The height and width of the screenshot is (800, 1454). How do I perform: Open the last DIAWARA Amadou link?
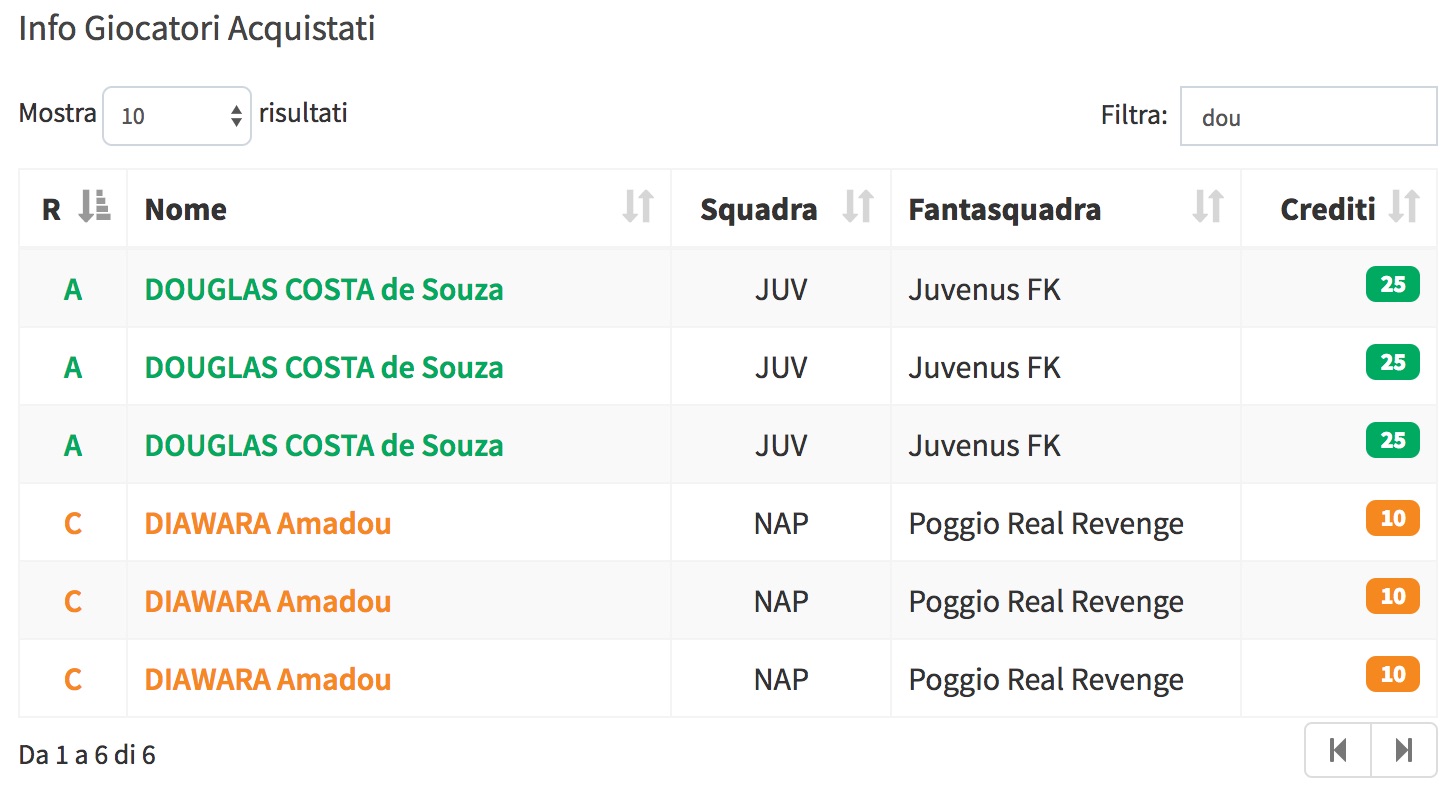[268, 679]
